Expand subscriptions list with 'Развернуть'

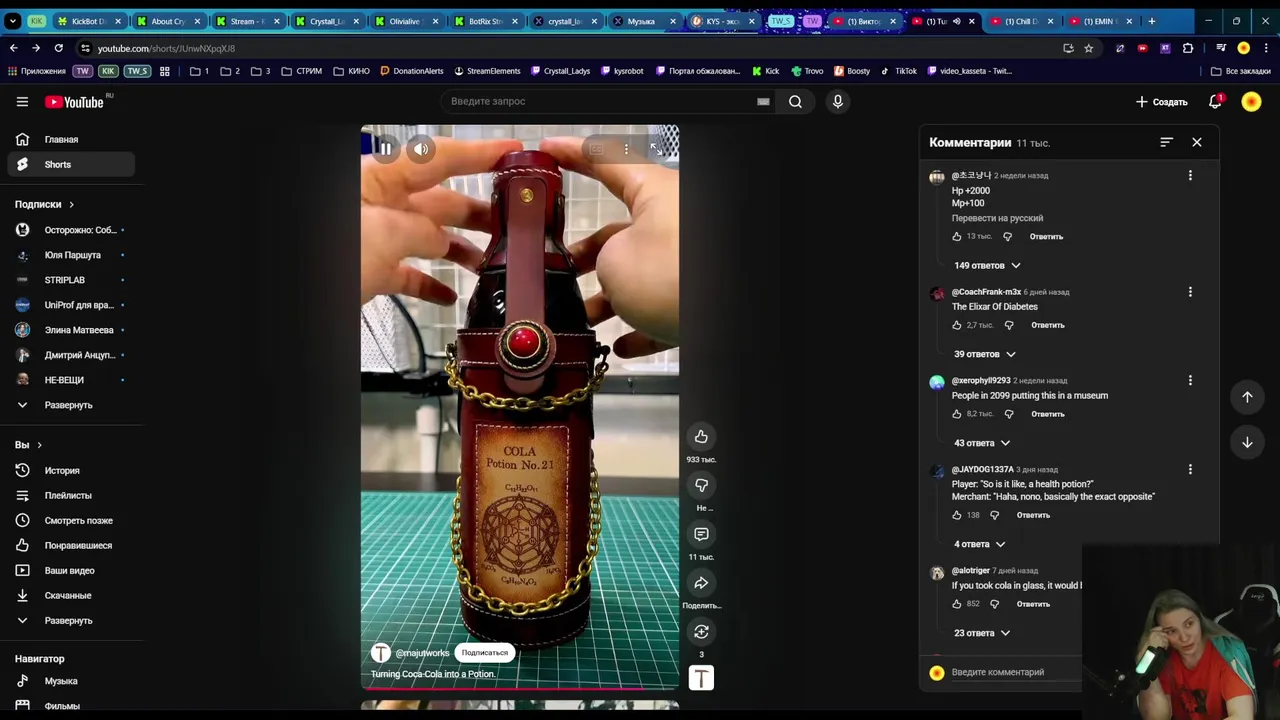coord(70,405)
